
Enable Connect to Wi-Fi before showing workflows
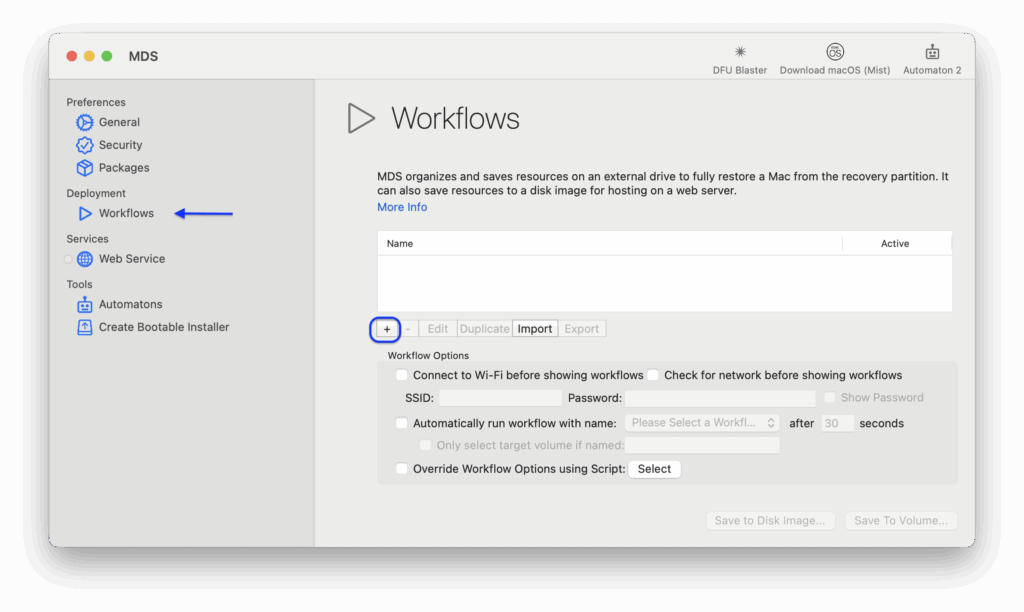click(402, 375)
